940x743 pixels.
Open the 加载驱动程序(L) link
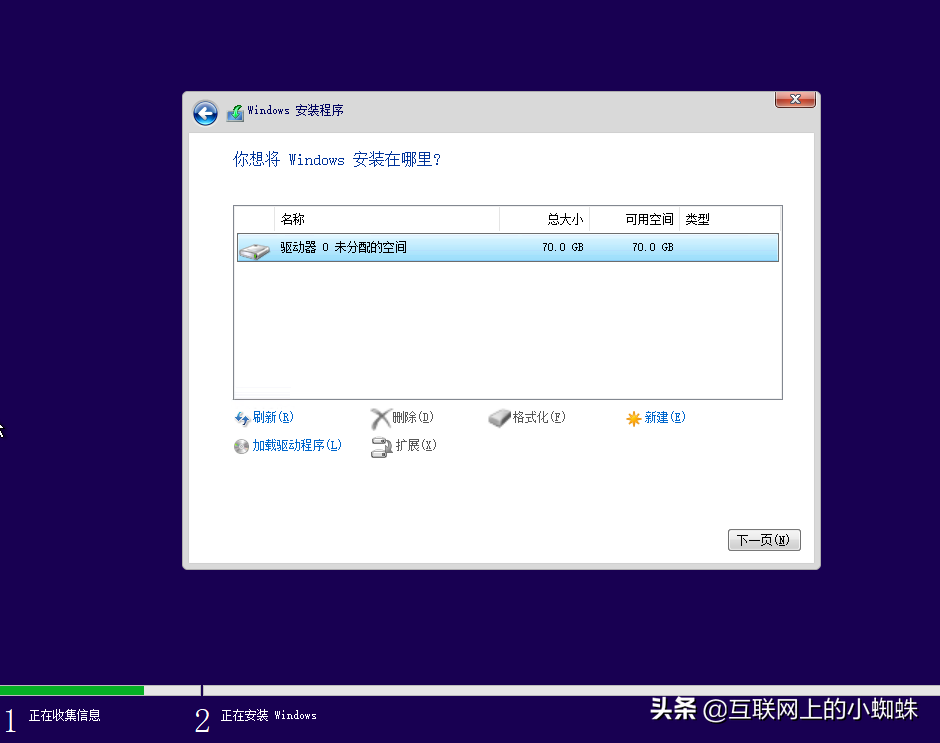tap(297, 446)
